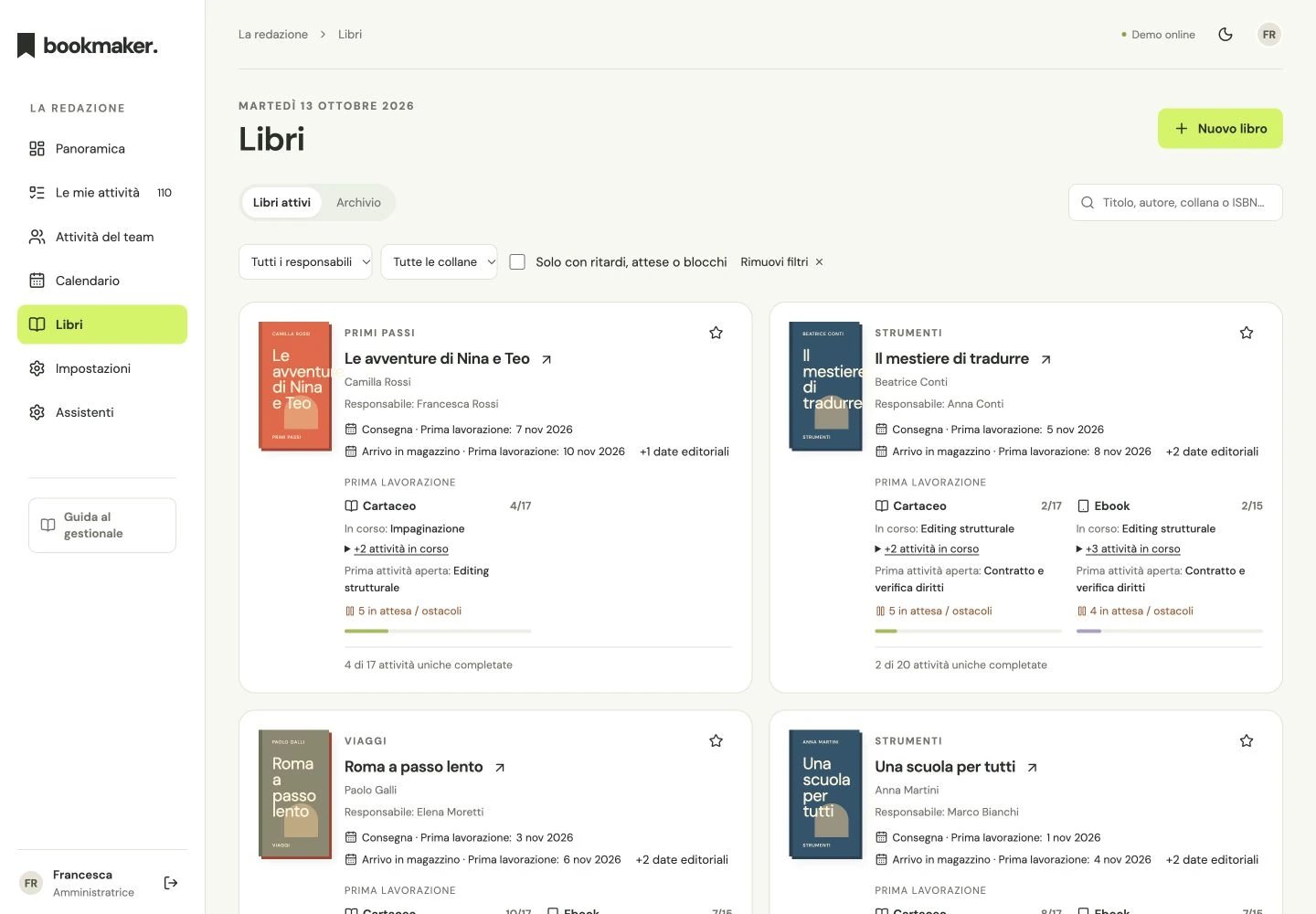Open Il mestiere di tradurre external arrow
Viewport: 1316px width, 914px height.
point(1045,359)
